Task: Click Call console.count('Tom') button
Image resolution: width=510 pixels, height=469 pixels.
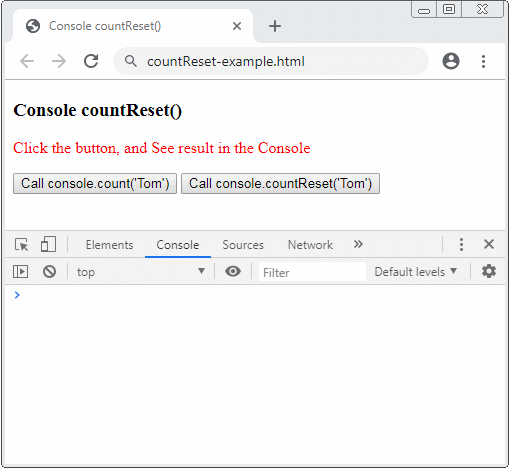Action: click(95, 183)
